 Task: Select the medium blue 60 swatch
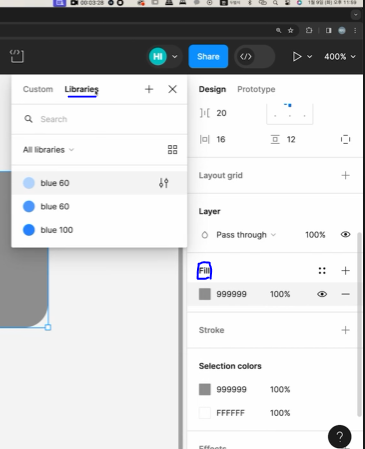[x=29, y=206]
